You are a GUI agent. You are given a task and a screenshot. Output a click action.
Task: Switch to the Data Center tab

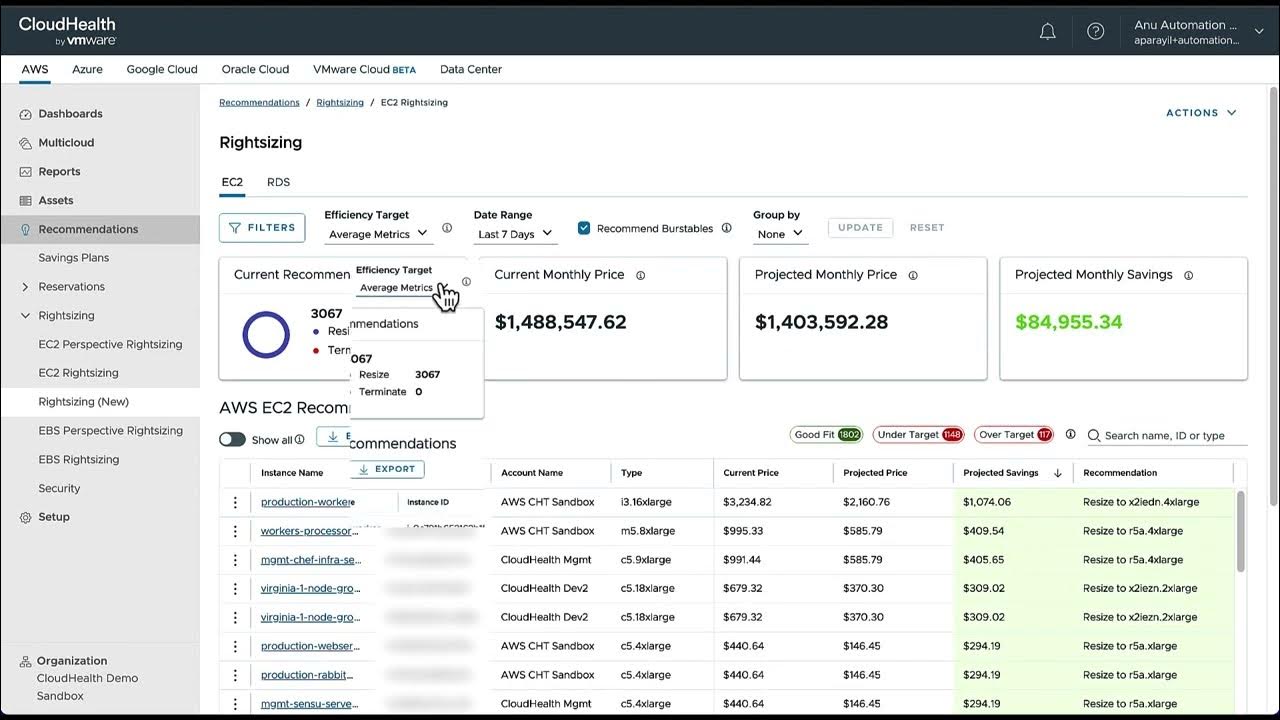point(471,69)
